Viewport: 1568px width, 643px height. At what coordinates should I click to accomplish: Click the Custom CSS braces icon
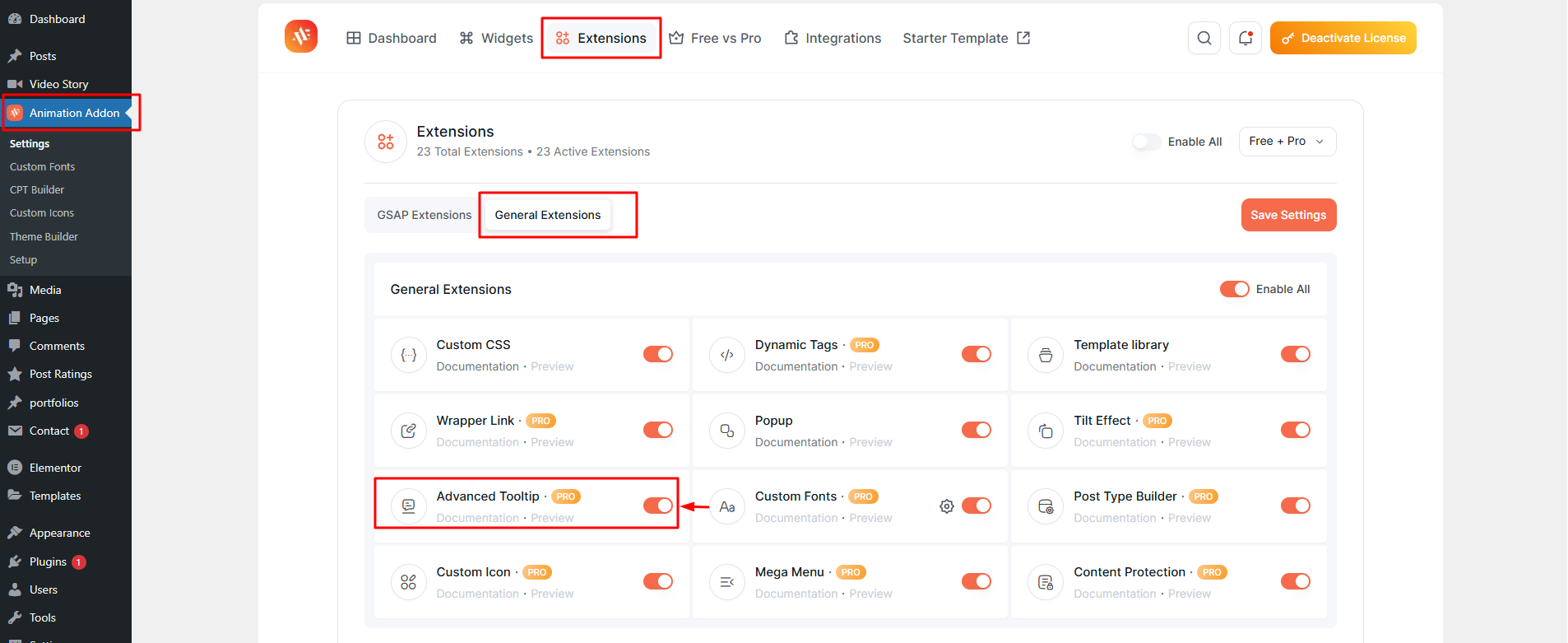(x=409, y=355)
